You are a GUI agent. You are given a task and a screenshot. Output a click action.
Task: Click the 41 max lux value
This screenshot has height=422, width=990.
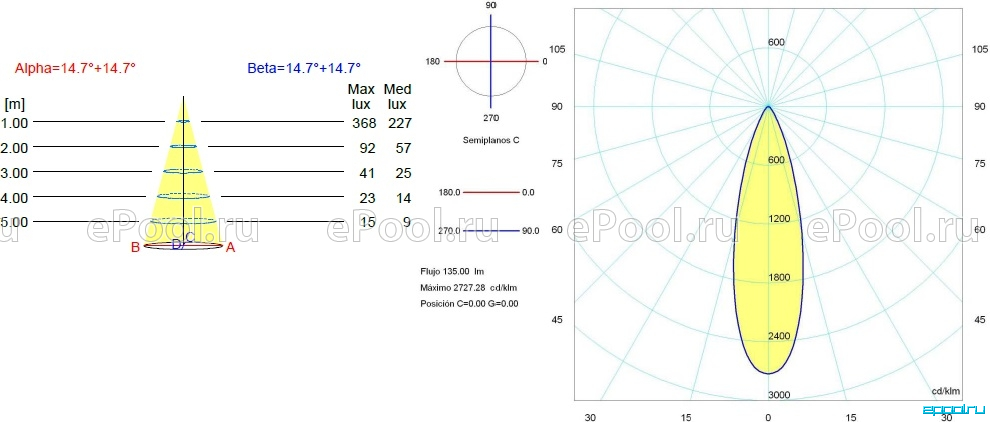[367, 173]
